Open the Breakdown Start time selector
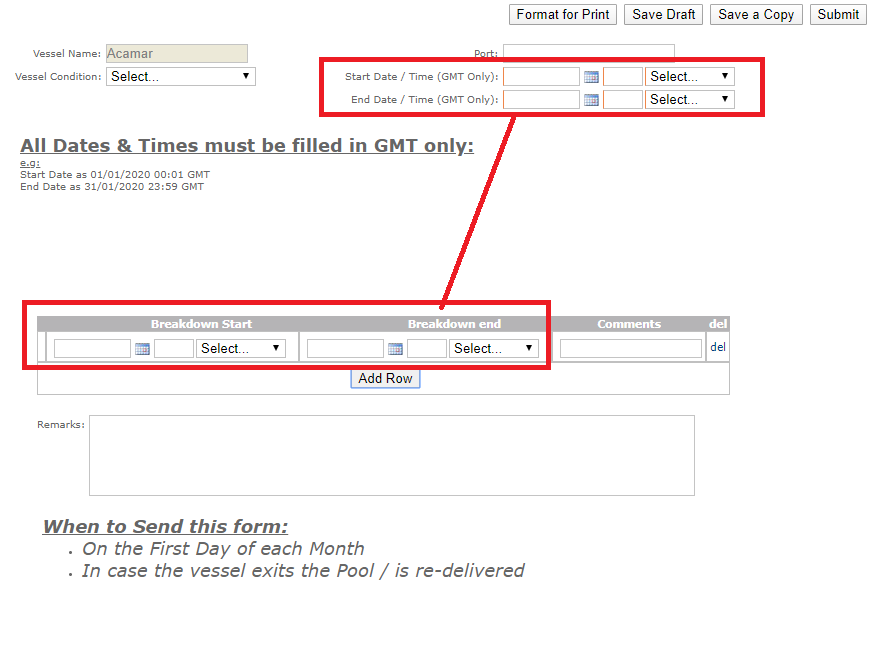This screenshot has height=647, width=876. click(240, 348)
